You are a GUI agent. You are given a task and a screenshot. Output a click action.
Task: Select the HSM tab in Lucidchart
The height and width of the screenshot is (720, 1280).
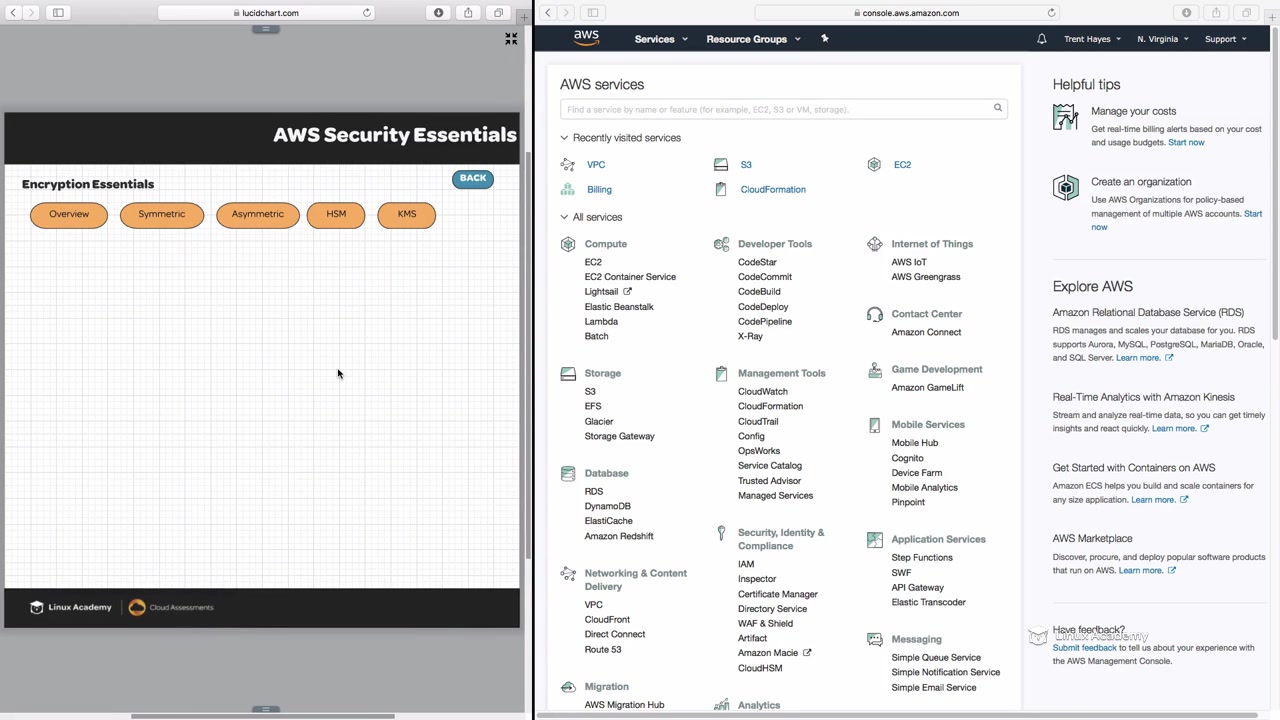(336, 215)
